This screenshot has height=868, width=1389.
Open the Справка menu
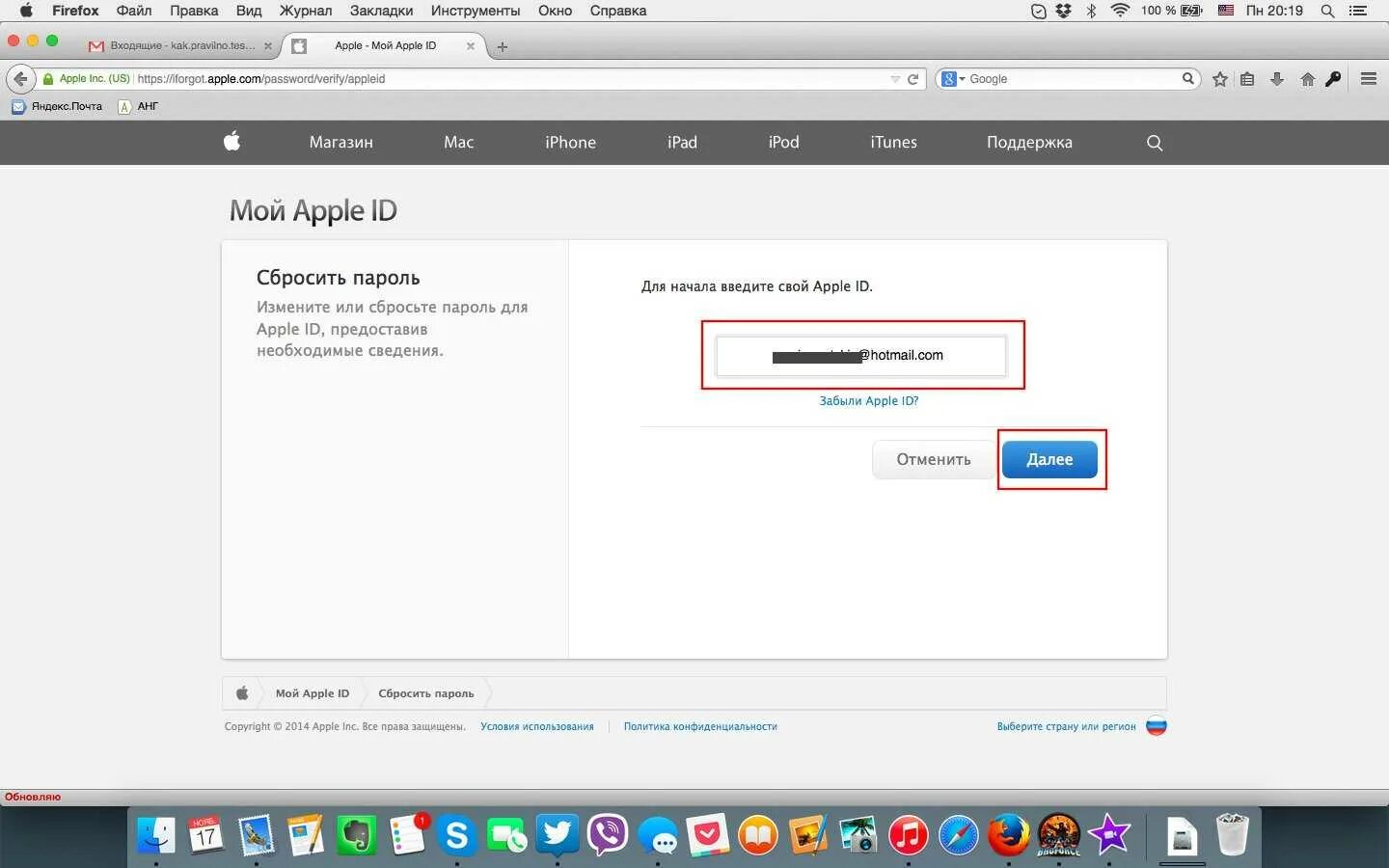[x=618, y=11]
